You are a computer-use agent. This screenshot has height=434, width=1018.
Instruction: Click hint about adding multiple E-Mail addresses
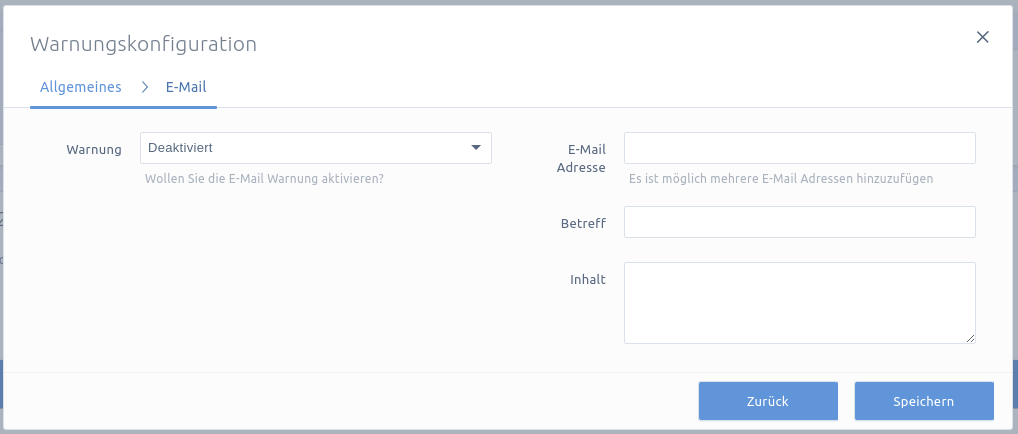(781, 179)
